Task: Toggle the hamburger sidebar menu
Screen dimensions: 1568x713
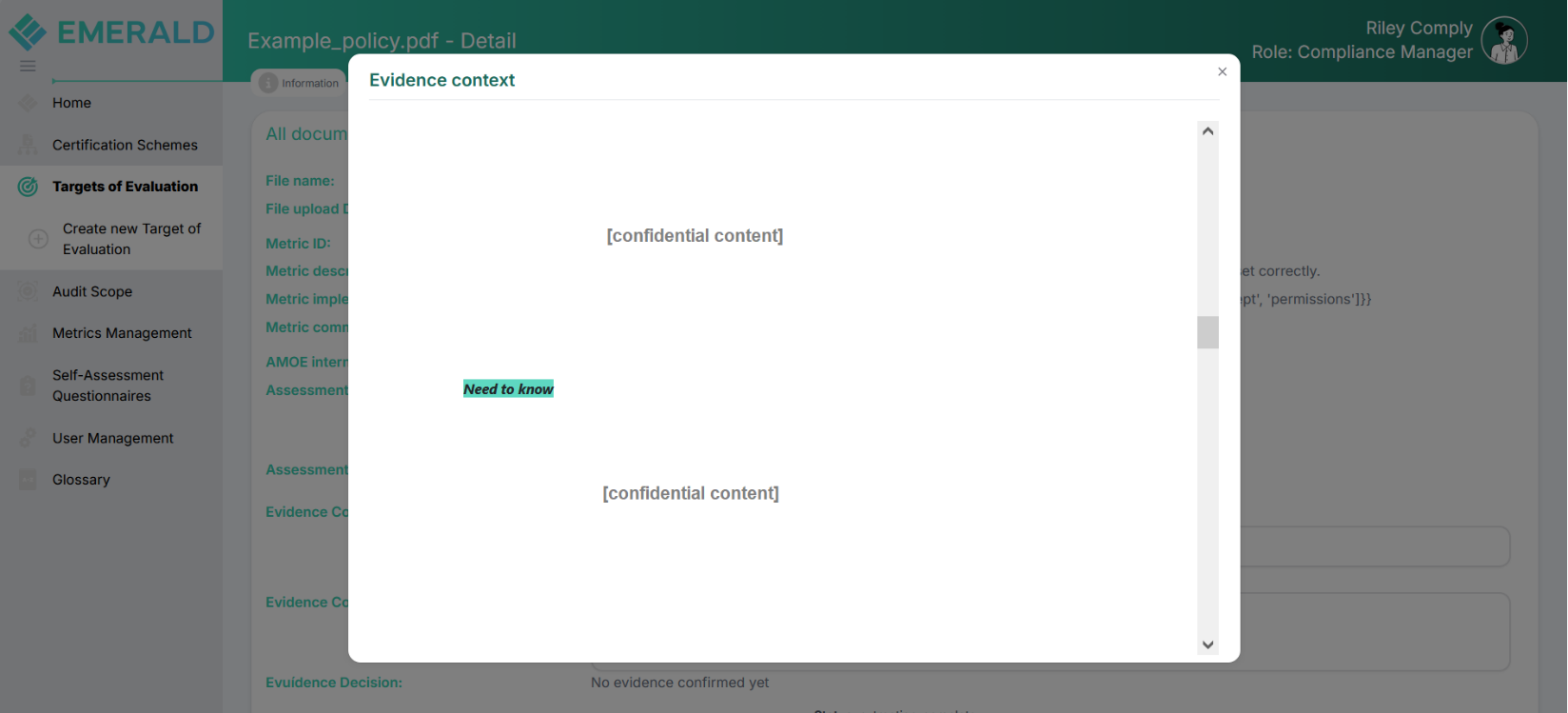Action: point(28,66)
